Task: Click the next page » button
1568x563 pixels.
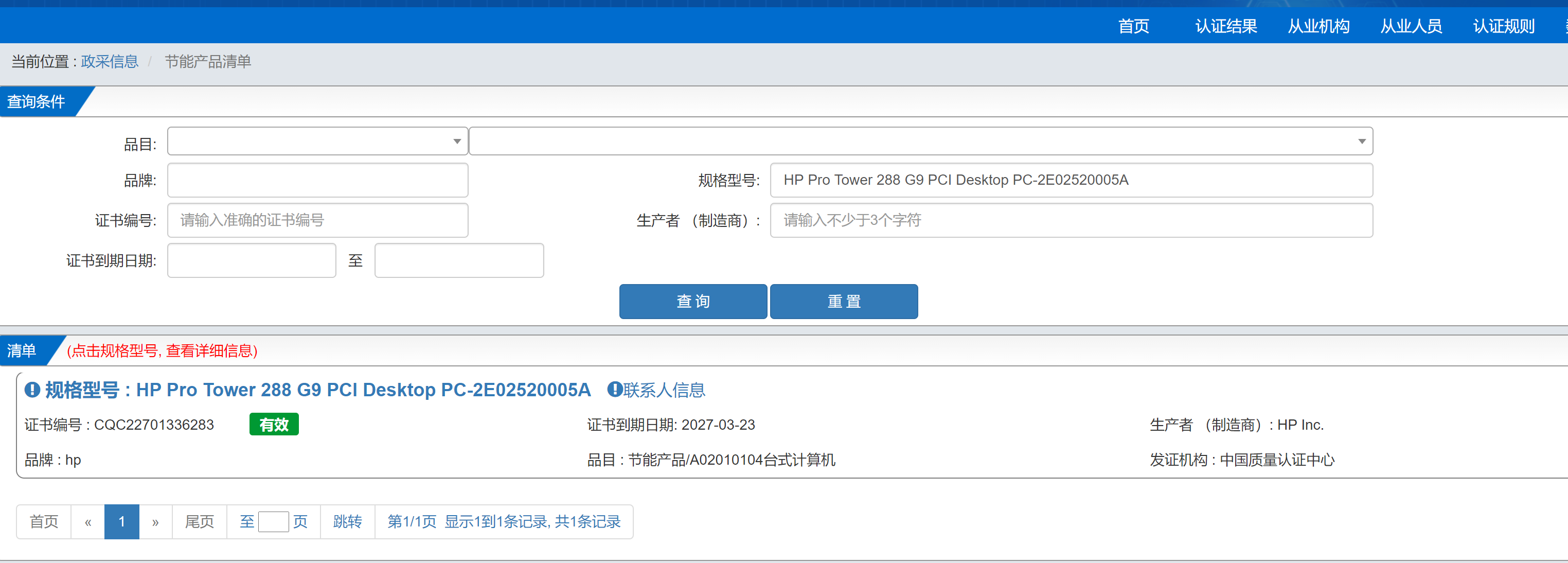Action: pyautogui.click(x=156, y=522)
